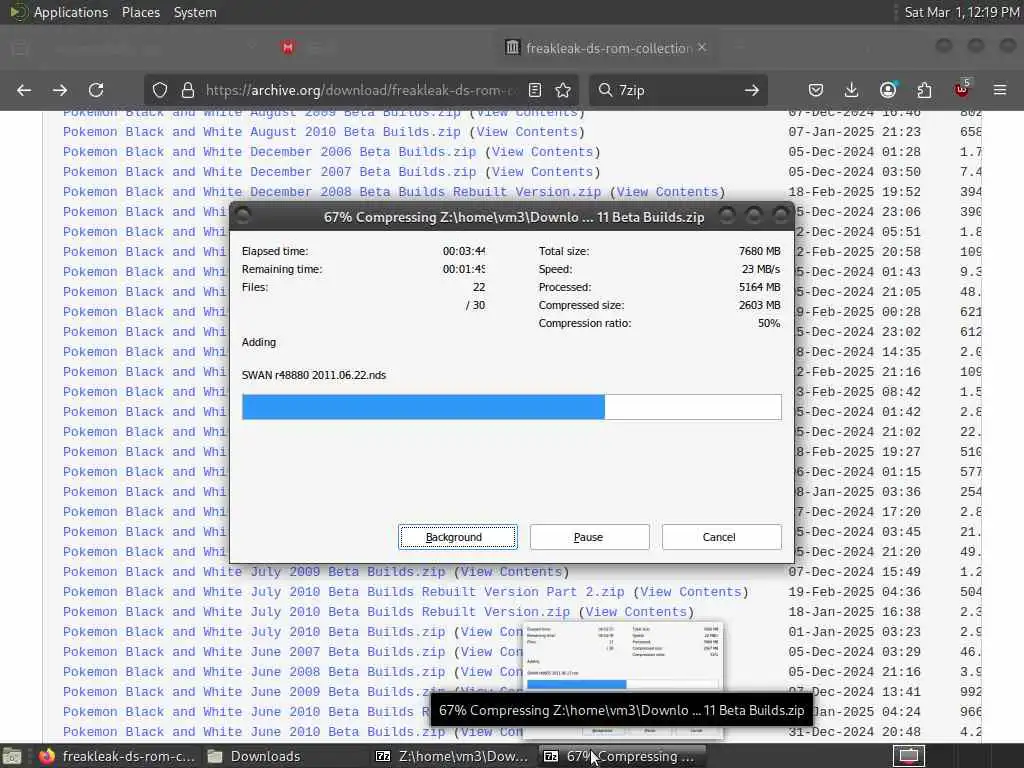
Task: View Contents of July 2009 Beta Builds
Action: (511, 572)
